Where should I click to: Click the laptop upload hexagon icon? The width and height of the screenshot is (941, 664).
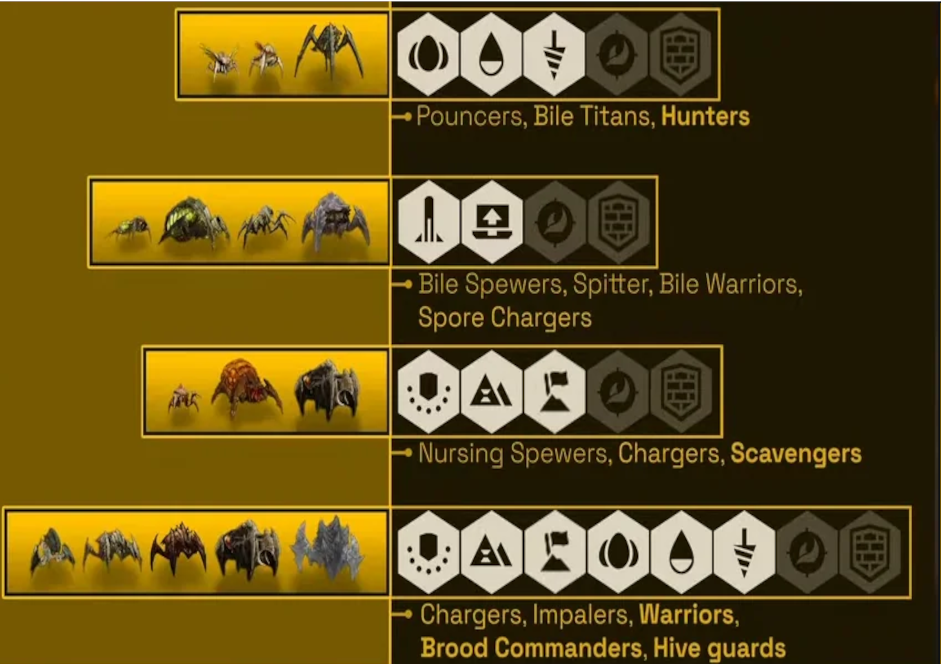click(492, 222)
